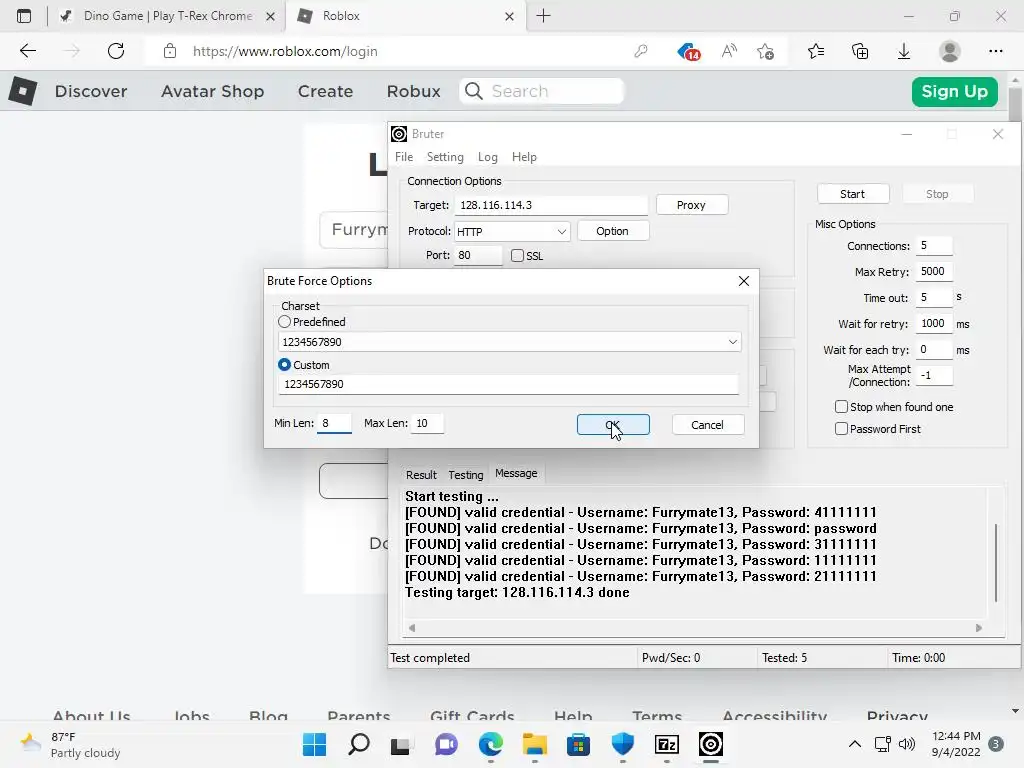
Task: Open the saved password key icon
Action: tap(641, 51)
